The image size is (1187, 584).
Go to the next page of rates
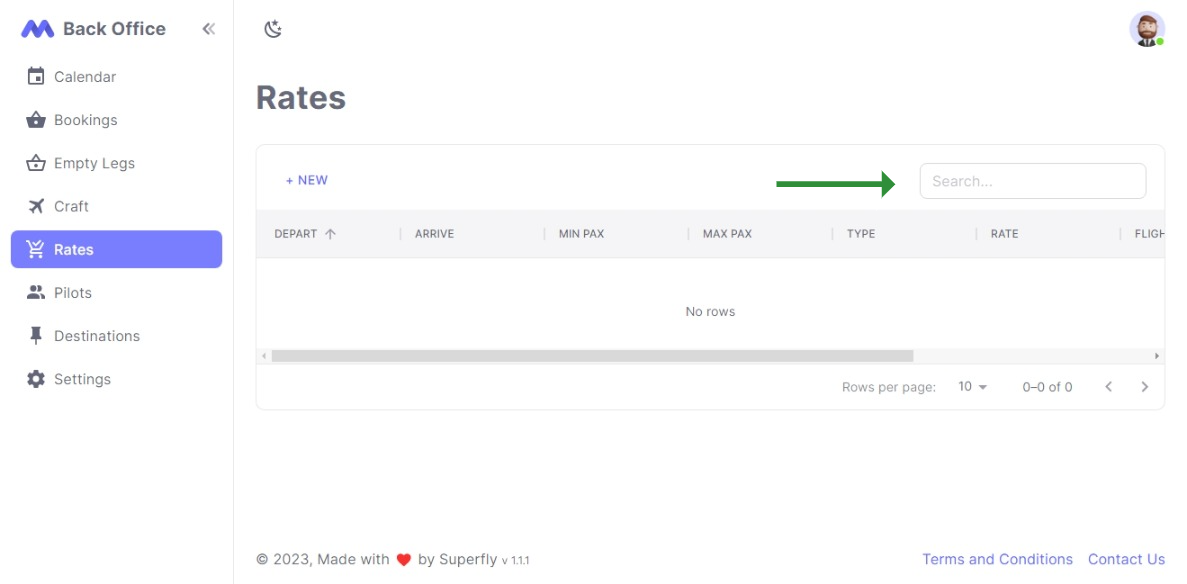[x=1144, y=386]
